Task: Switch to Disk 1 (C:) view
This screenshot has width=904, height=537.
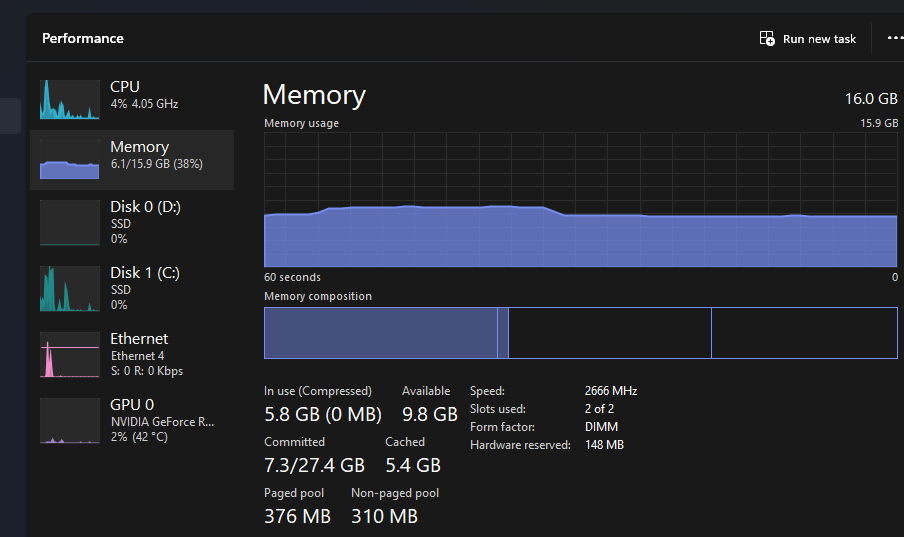Action: click(x=132, y=288)
